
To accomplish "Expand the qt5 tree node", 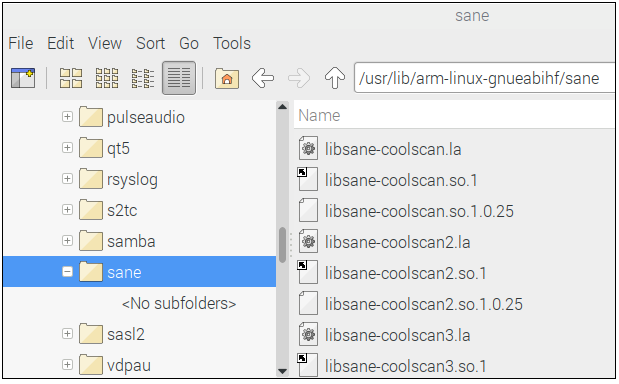I will coord(67,148).
